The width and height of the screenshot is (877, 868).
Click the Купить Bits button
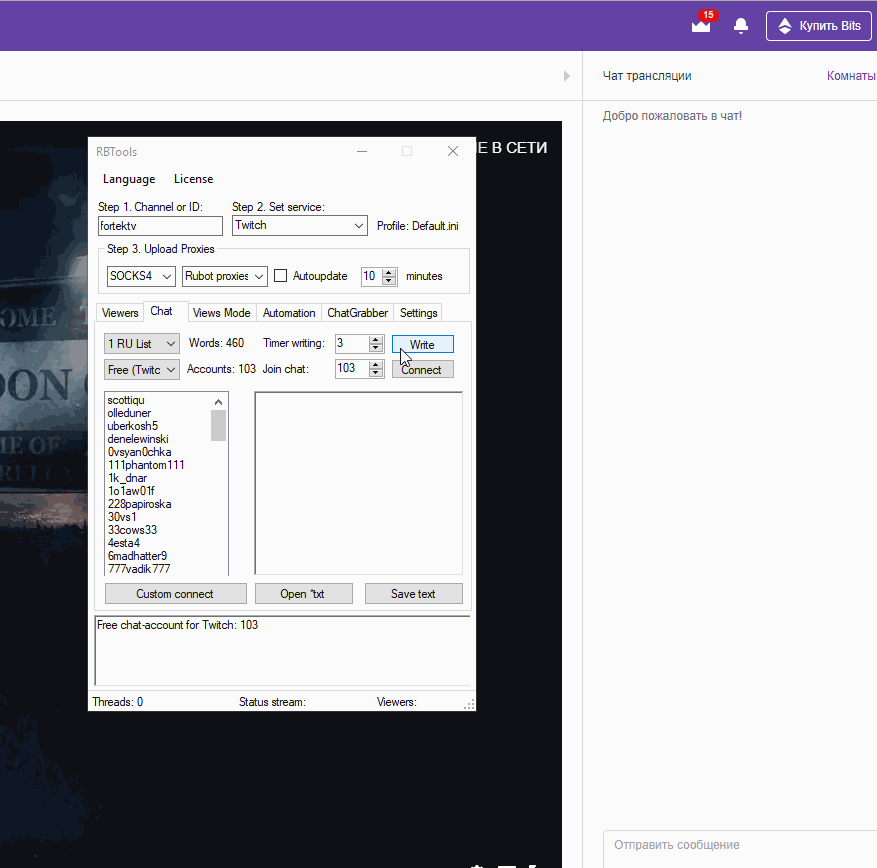pyautogui.click(x=818, y=26)
